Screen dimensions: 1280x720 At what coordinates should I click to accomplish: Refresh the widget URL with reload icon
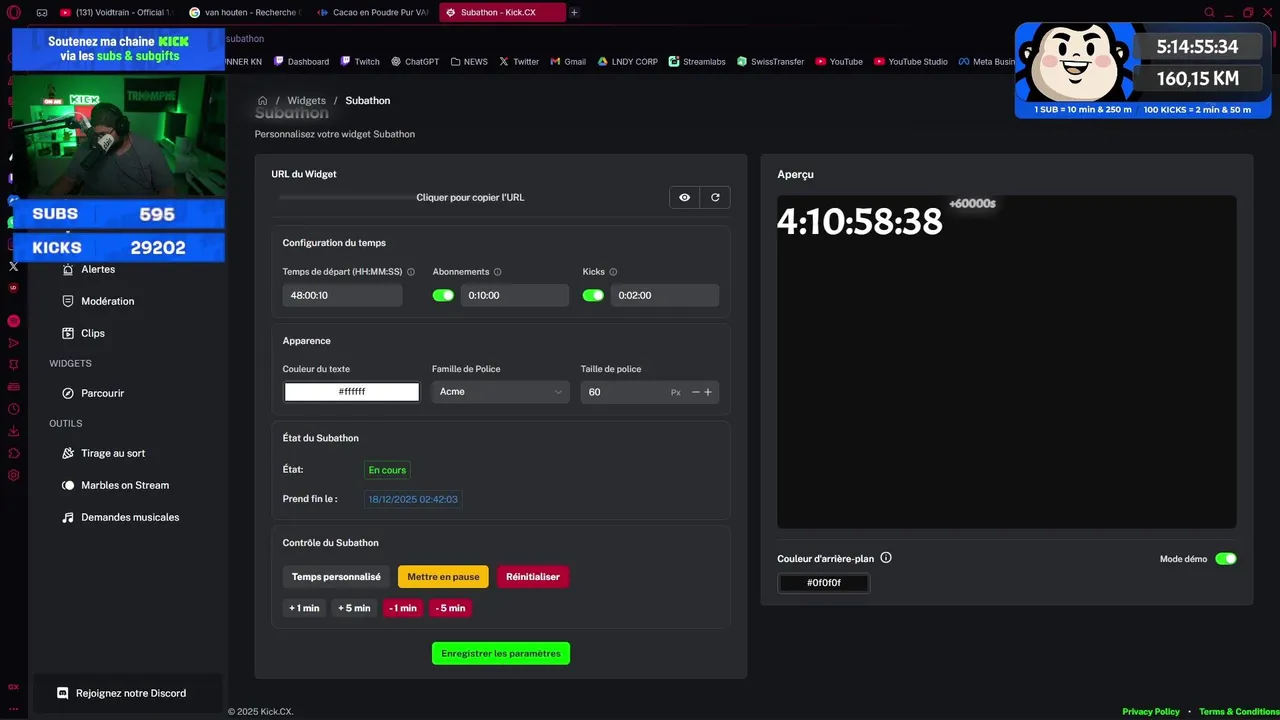click(715, 198)
